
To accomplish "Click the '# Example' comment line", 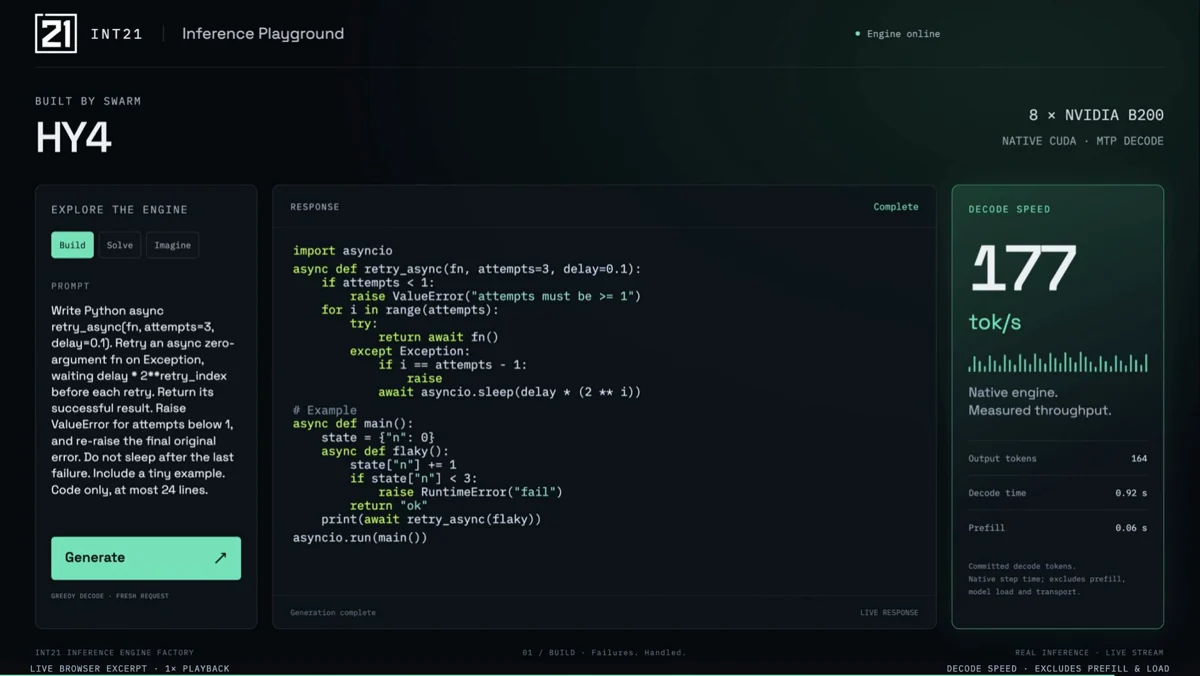I will pyautogui.click(x=325, y=410).
